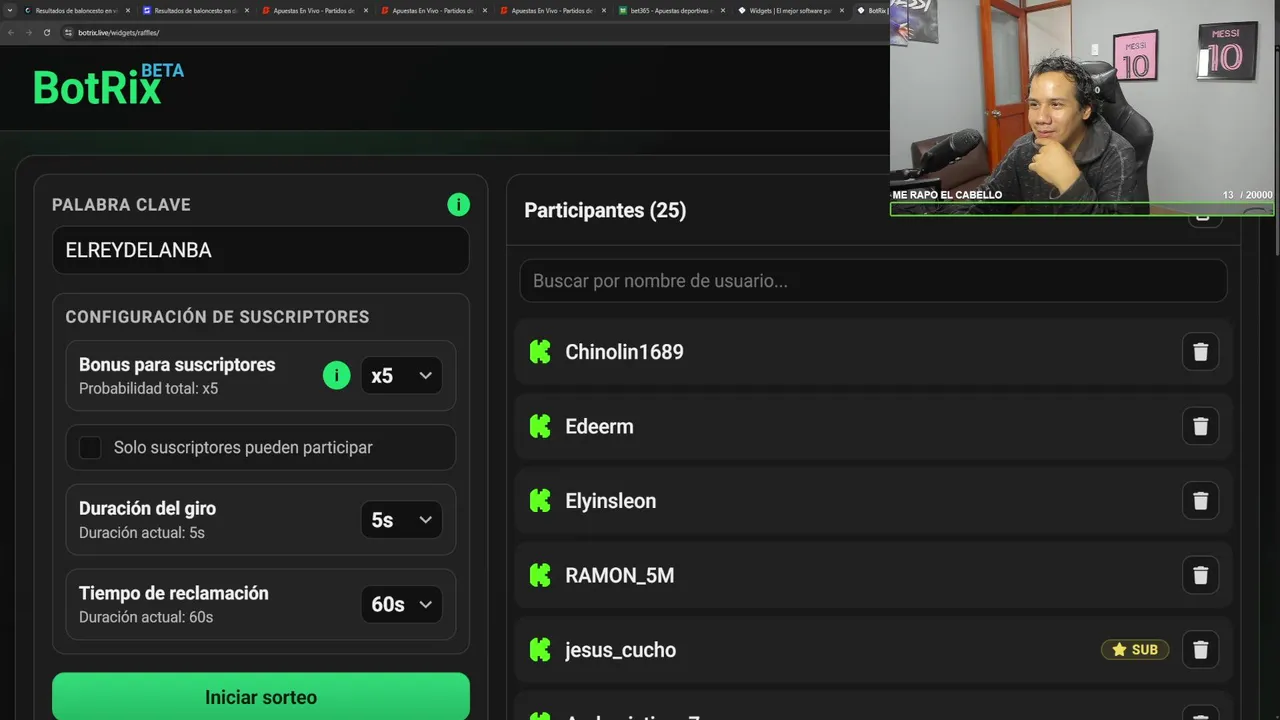The image size is (1280, 720).
Task: Open the x5 subscriber bonus dropdown
Action: (x=401, y=376)
